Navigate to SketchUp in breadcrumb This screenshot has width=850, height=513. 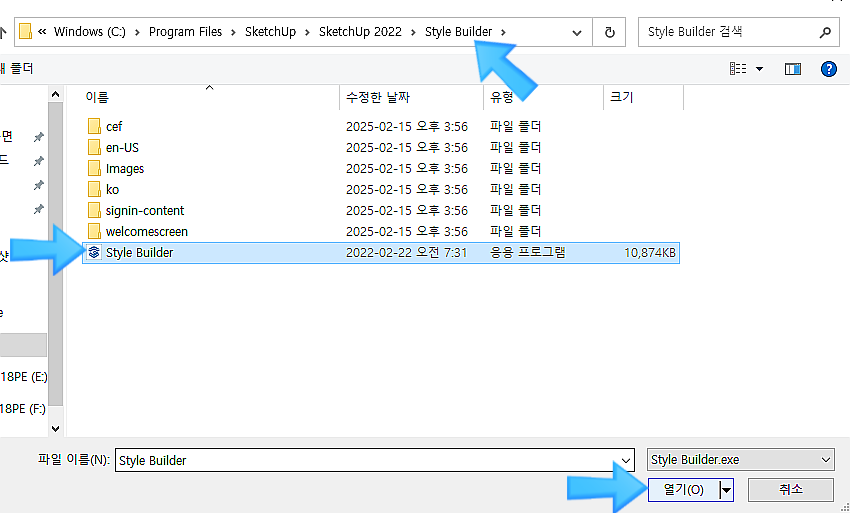(x=271, y=32)
